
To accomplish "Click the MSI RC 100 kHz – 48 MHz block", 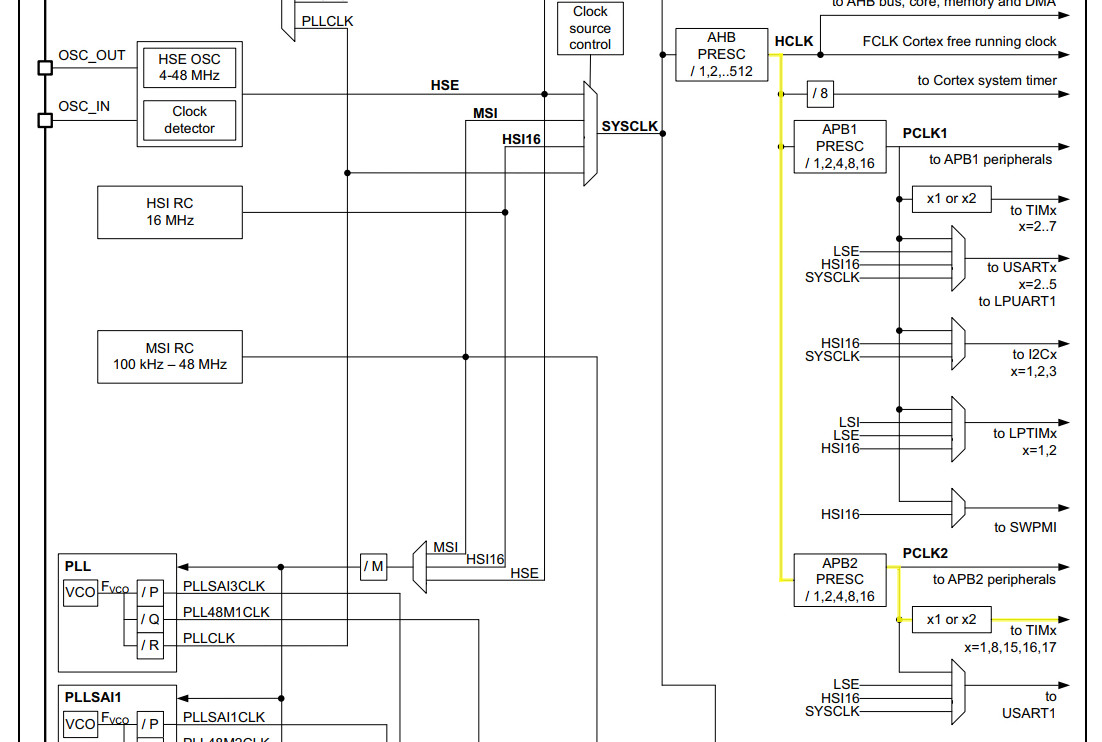I will pos(168,356).
